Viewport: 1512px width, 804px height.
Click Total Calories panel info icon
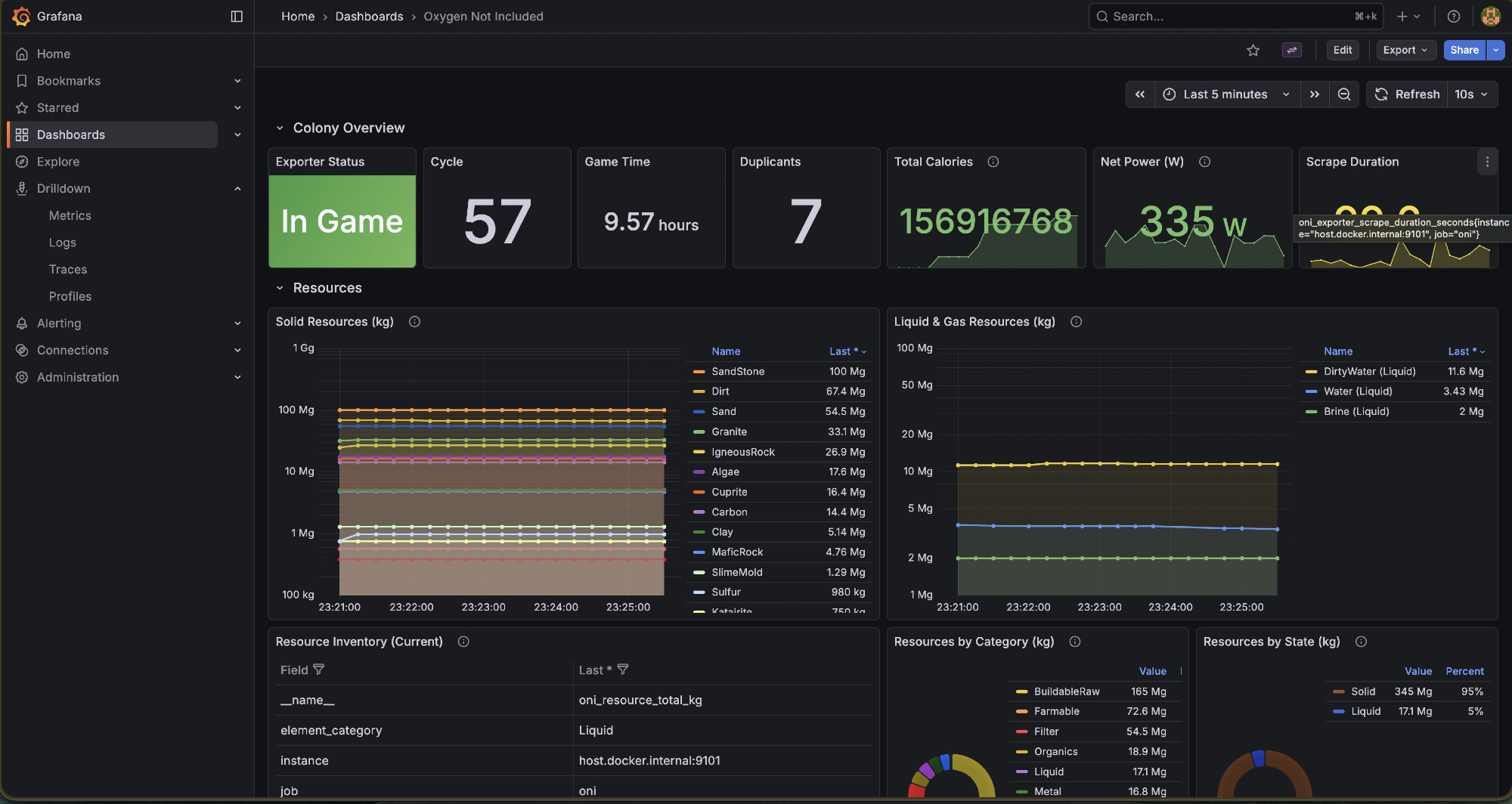pos(993,162)
